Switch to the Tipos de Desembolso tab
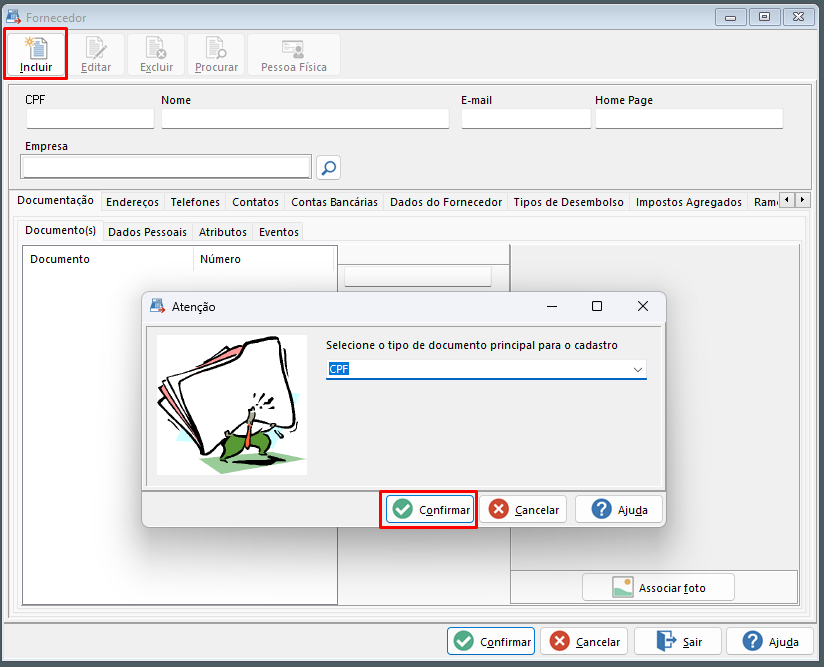Screen dimensions: 824x667 click(568, 202)
